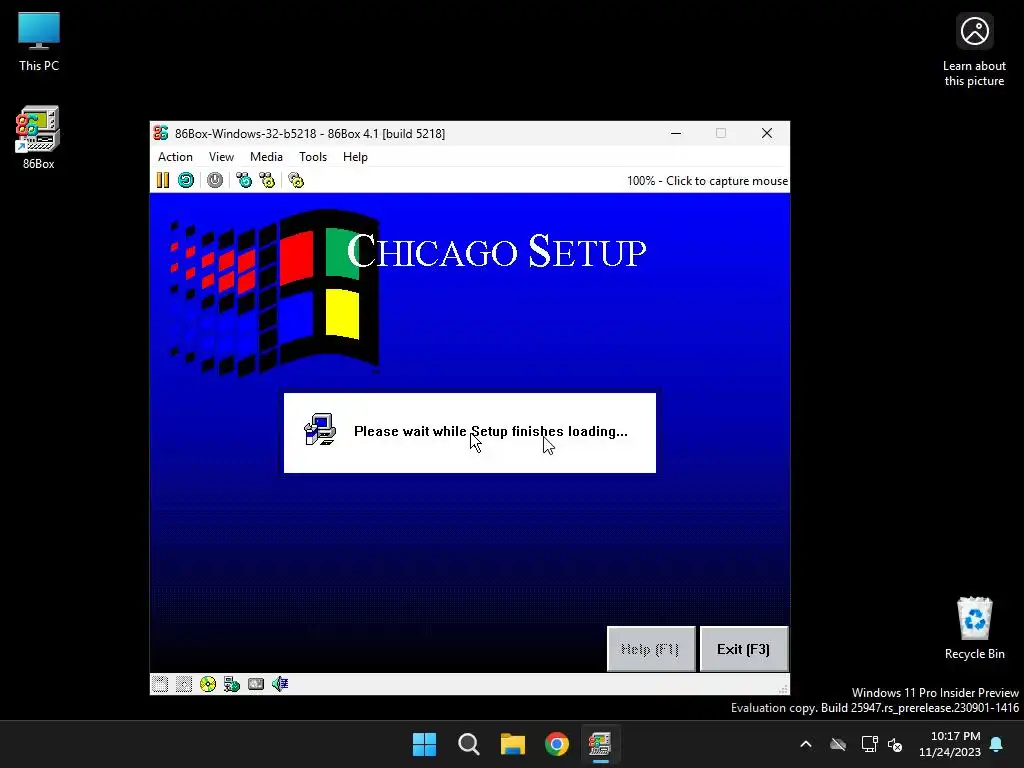Close the 86Box window
Screen dimensions: 1024x768
[767, 133]
